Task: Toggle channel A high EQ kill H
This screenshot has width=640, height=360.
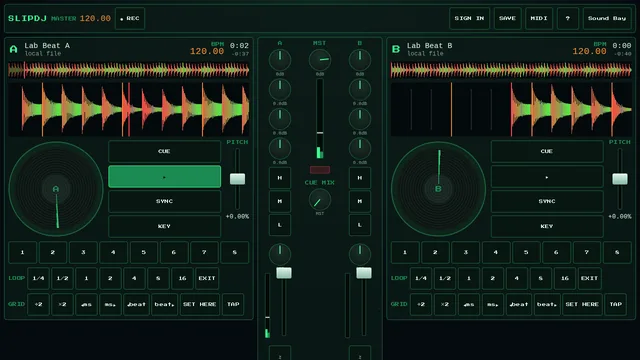Action: 280,178
